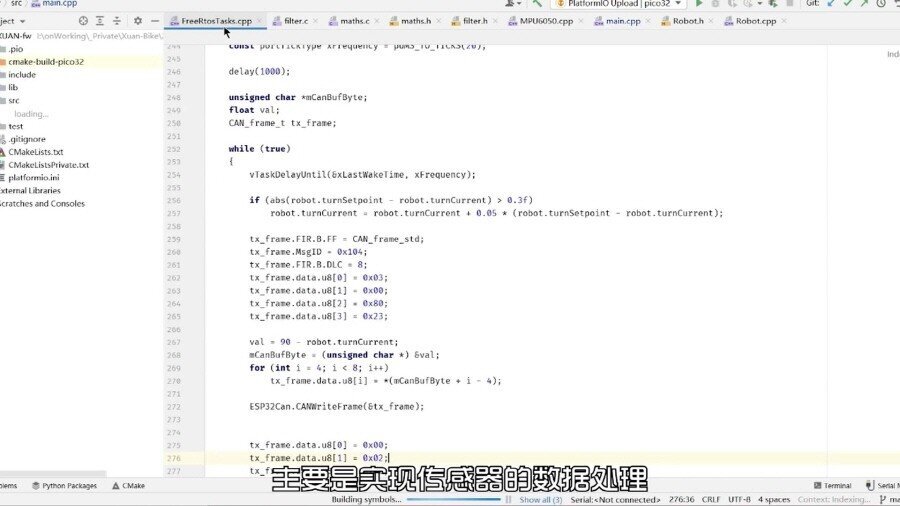This screenshot has height=506, width=900.
Task: Click the Git update project arrow
Action: (x=829, y=4)
